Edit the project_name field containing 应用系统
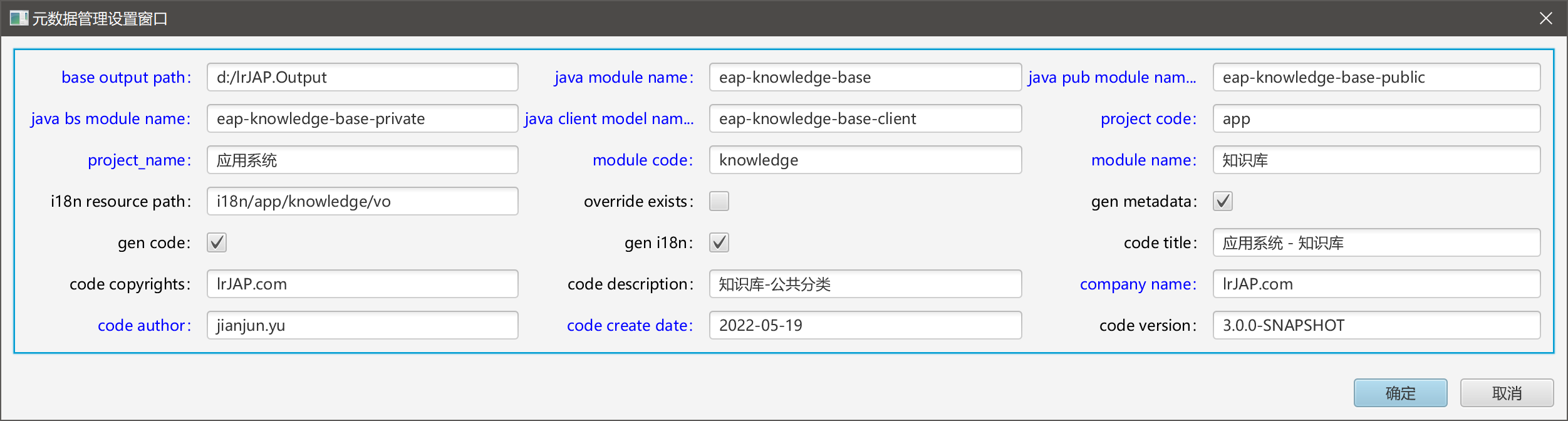This screenshot has height=421, width=1568. [363, 160]
